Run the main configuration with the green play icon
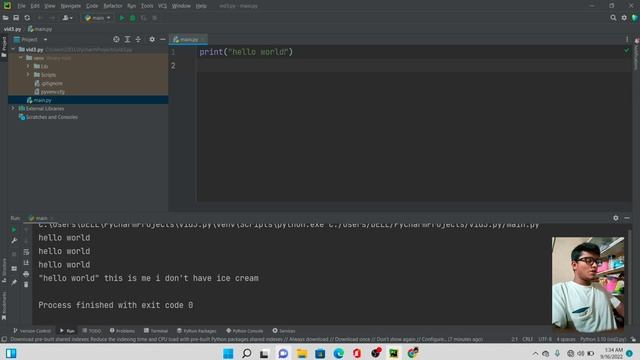Image resolution: width=640 pixels, height=360 pixels. pyautogui.click(x=122, y=18)
